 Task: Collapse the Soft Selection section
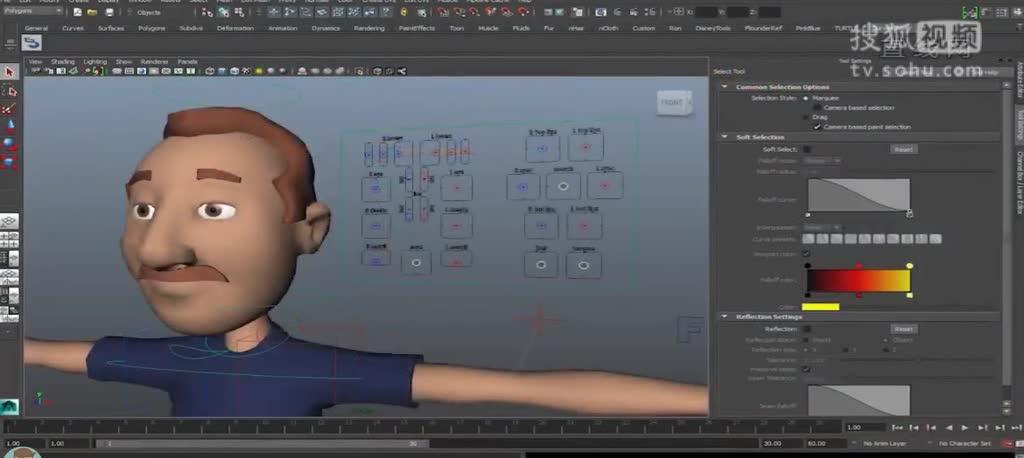(x=724, y=137)
